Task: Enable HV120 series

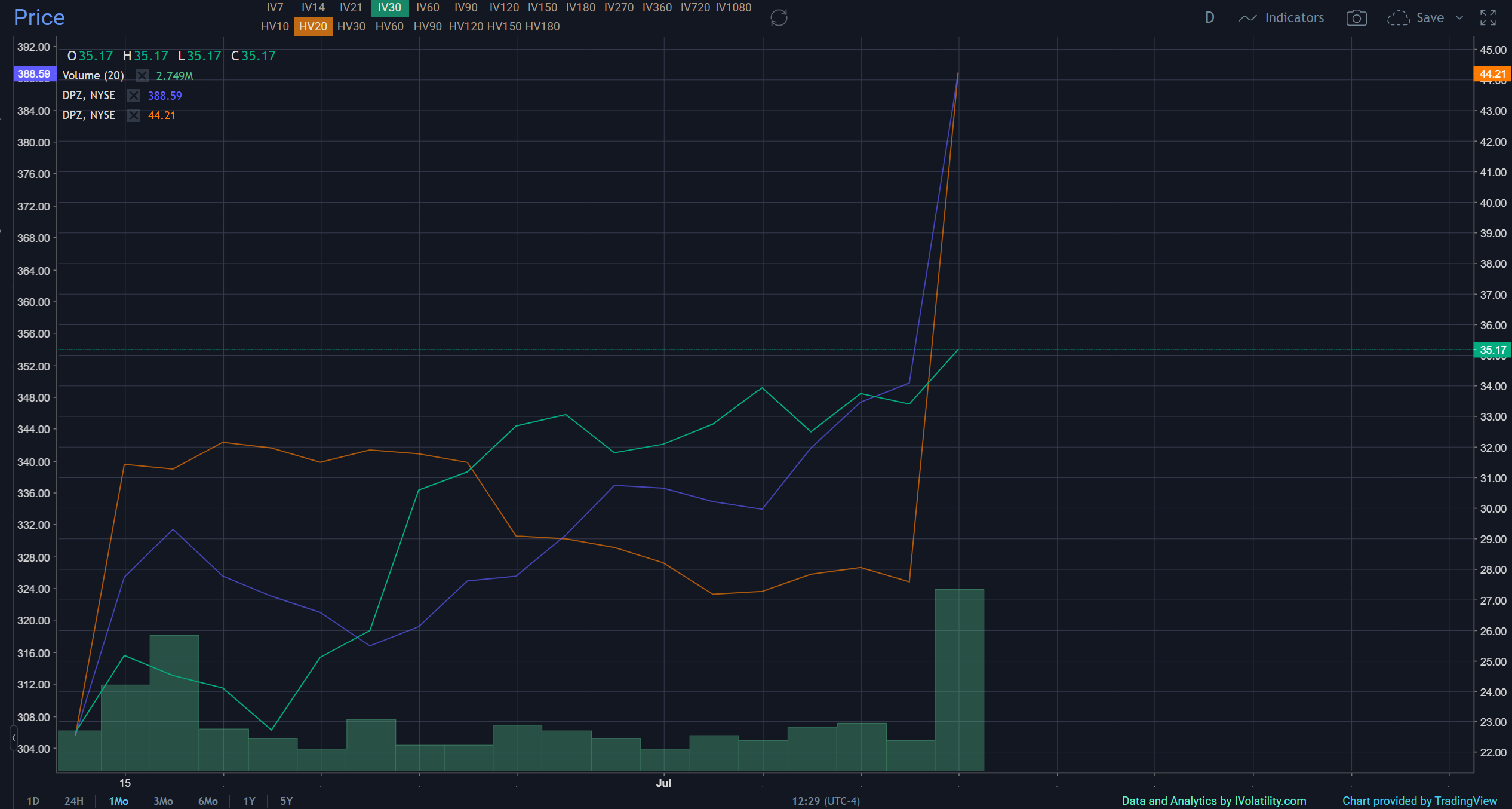Action: pyautogui.click(x=466, y=26)
